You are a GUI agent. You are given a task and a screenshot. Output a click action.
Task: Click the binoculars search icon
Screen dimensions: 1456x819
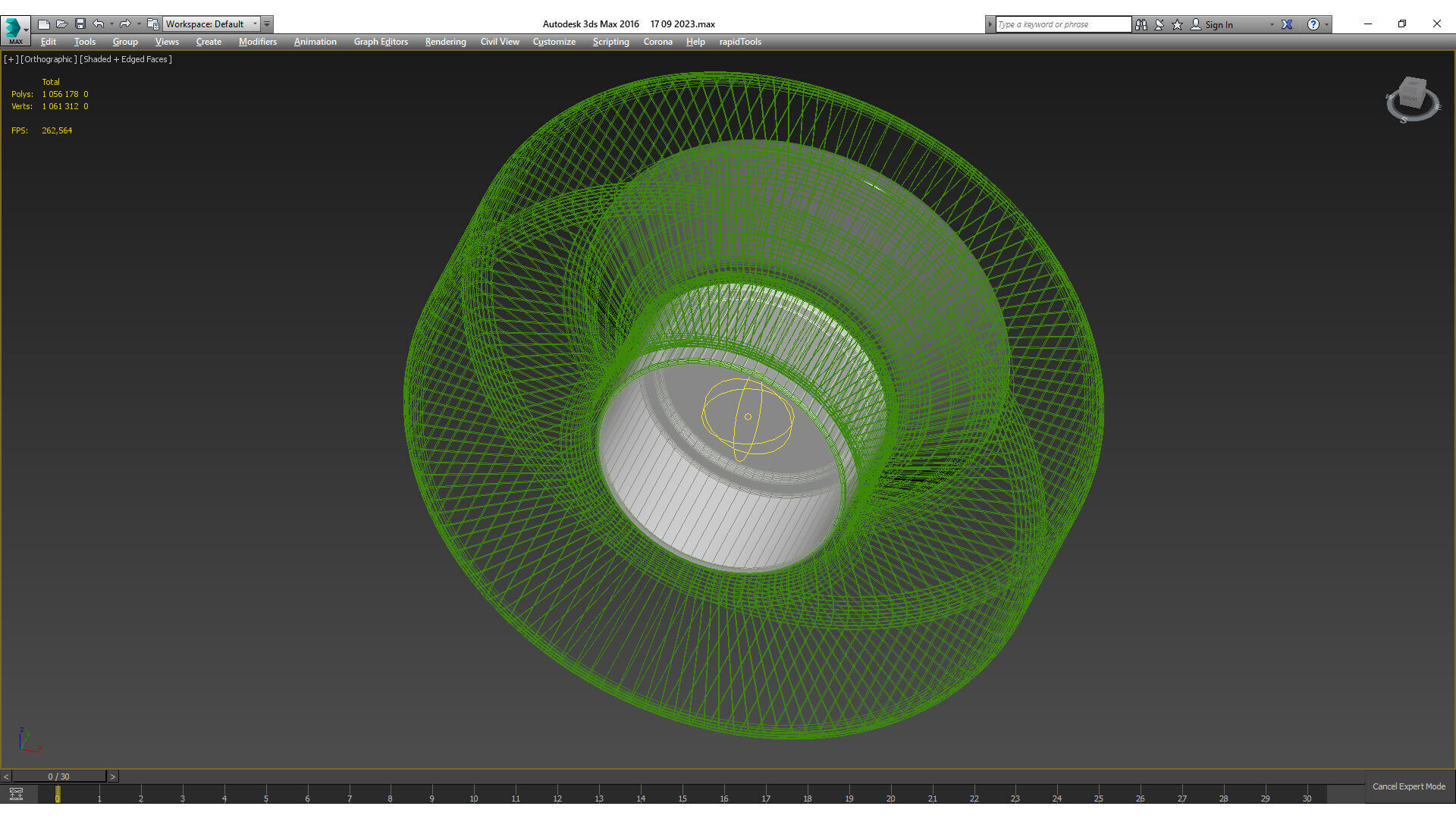(1141, 24)
